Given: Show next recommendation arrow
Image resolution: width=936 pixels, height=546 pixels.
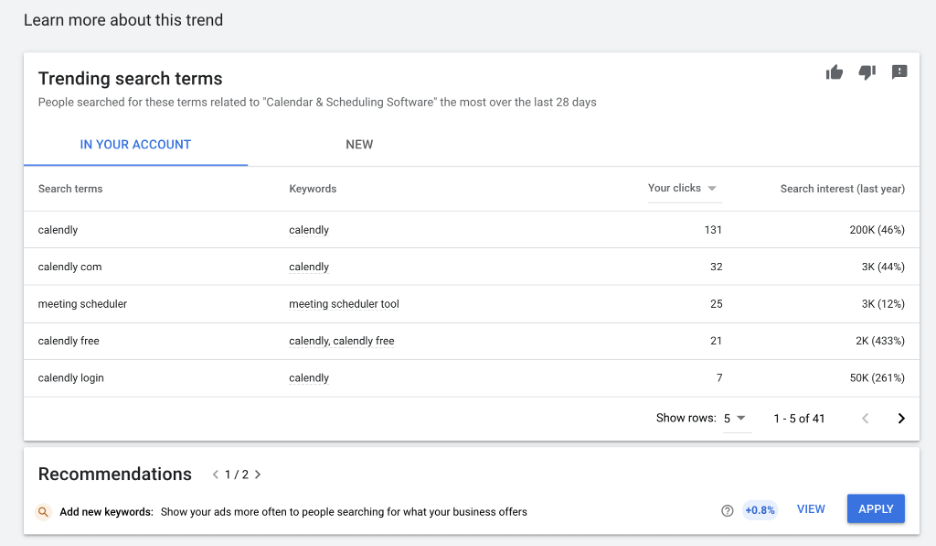Looking at the screenshot, I should pyautogui.click(x=258, y=474).
